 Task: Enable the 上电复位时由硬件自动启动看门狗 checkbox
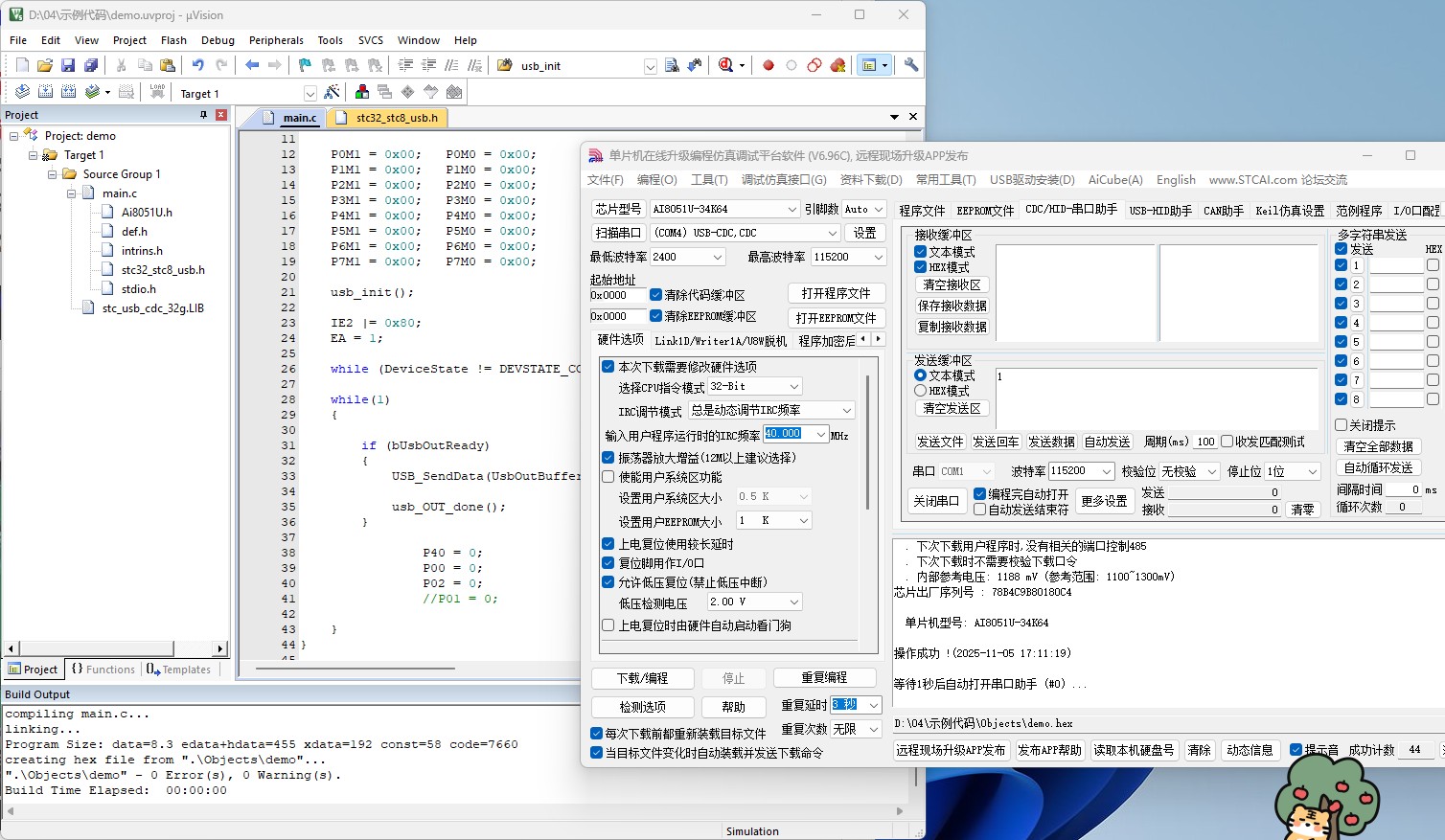coord(609,623)
